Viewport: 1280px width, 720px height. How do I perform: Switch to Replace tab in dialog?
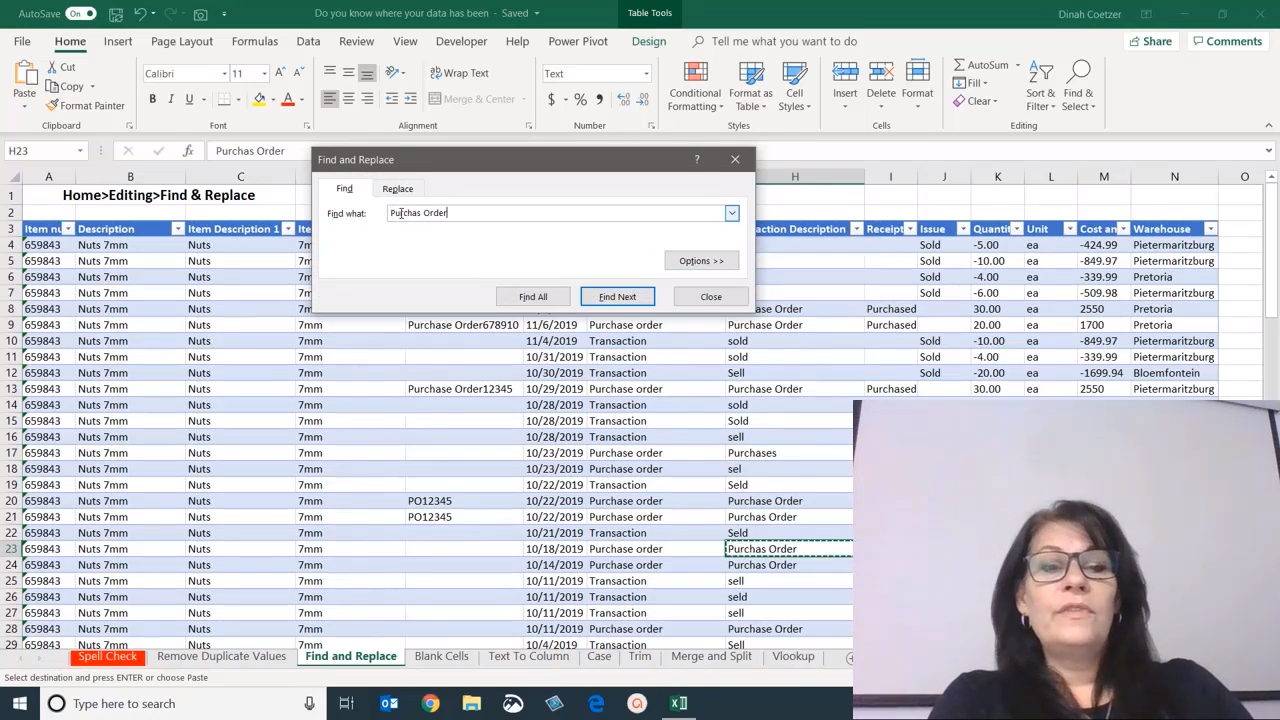[x=397, y=189]
